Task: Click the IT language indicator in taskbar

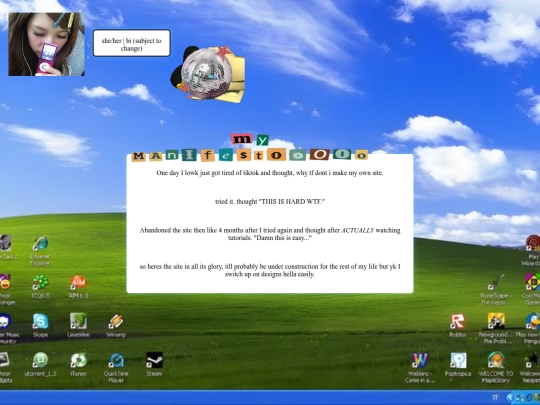Action: 495,398
